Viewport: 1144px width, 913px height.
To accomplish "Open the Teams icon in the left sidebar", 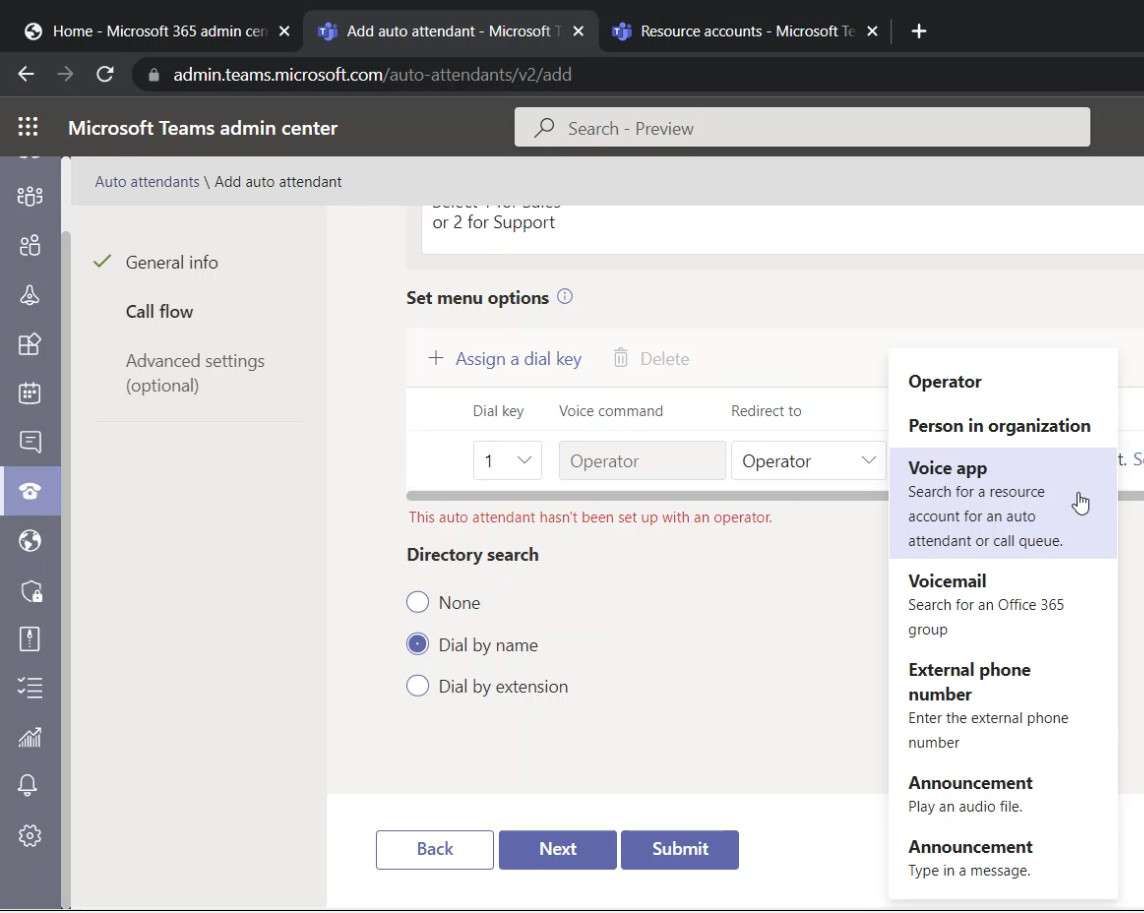I will click(x=30, y=197).
